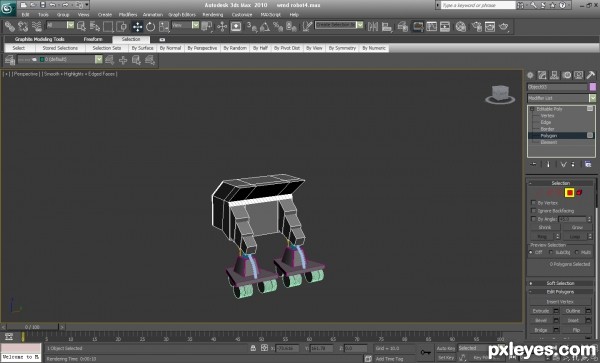Screen dimensions: 600x363
Task: Open the Modifiers menu
Action: (128, 15)
